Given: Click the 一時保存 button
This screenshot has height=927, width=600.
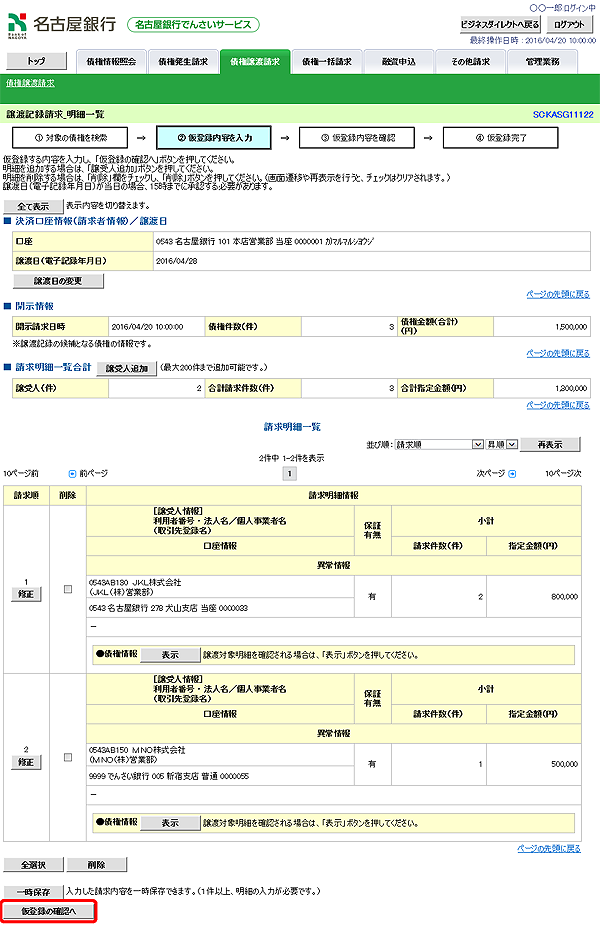Looking at the screenshot, I should [33, 892].
